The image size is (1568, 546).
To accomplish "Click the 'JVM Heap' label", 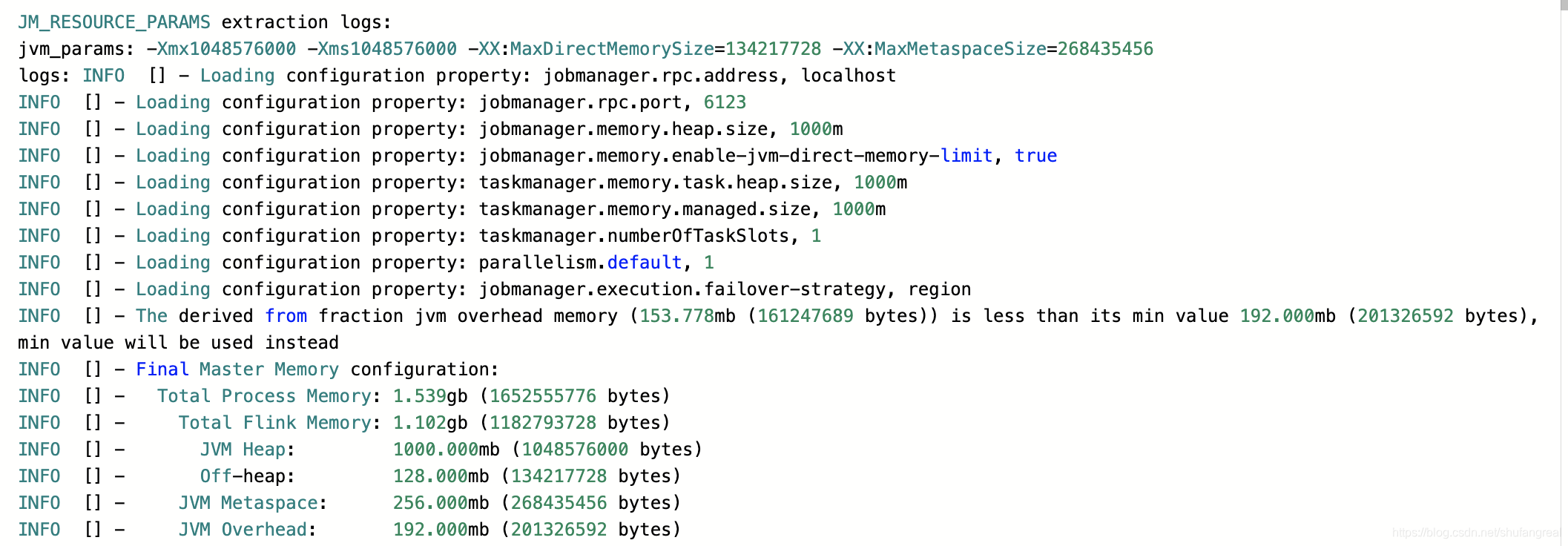I will click(x=243, y=450).
